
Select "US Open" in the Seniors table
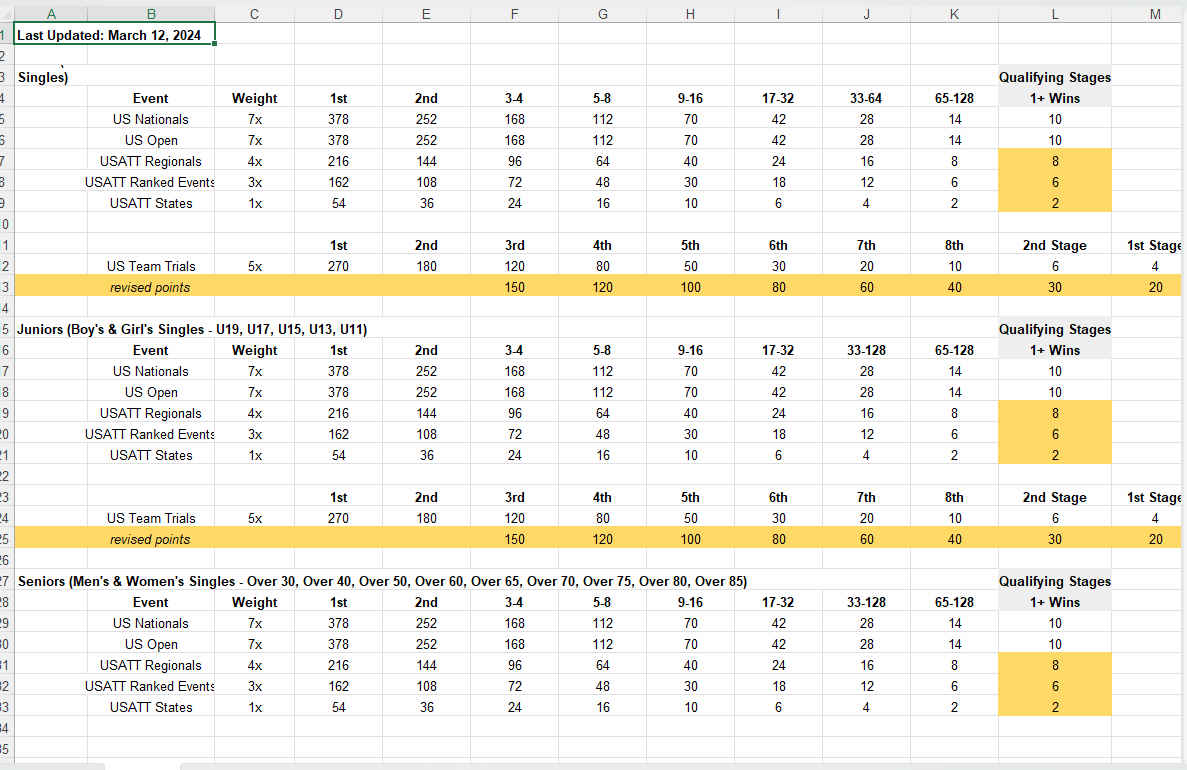point(151,644)
